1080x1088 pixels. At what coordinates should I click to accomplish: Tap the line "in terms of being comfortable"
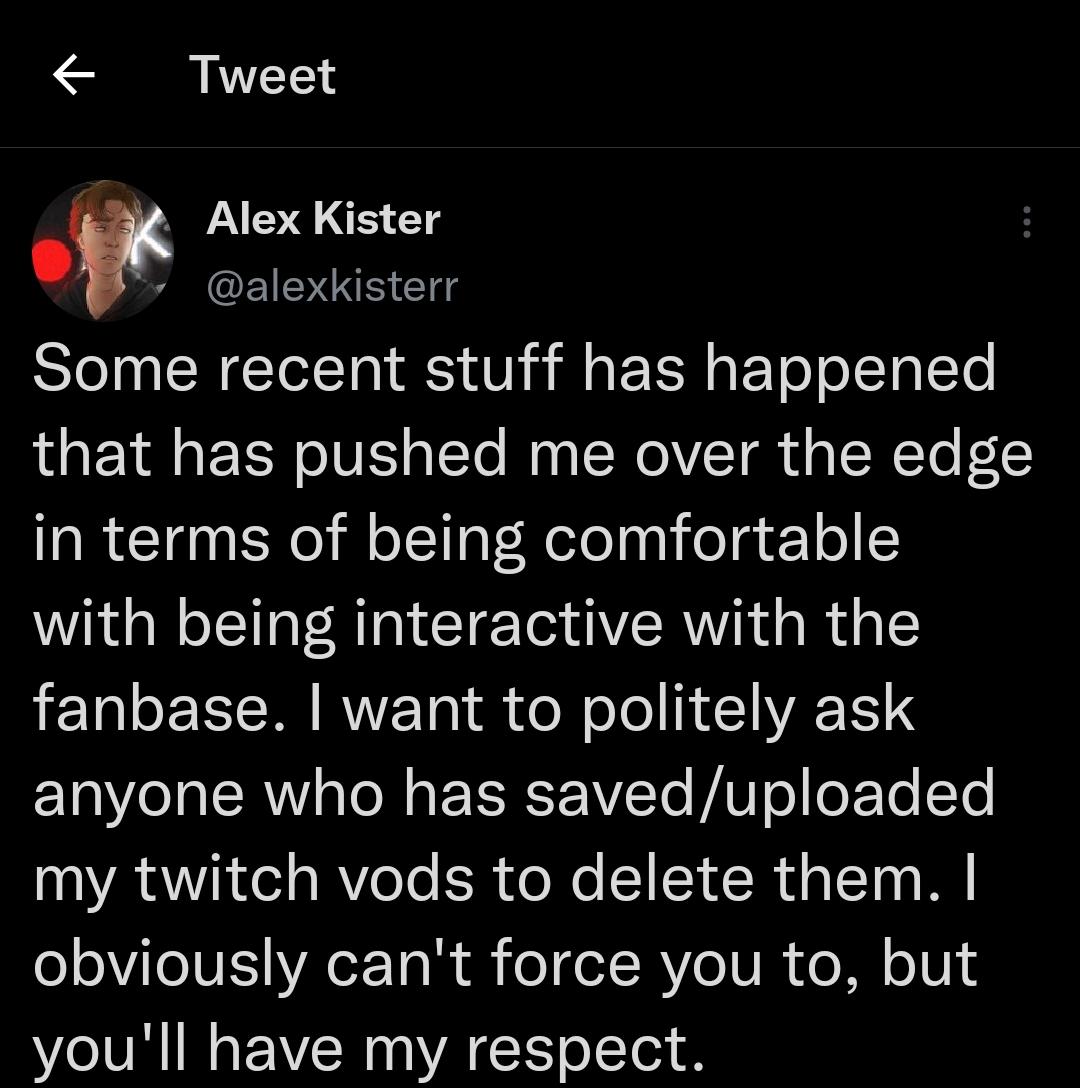(x=466, y=540)
